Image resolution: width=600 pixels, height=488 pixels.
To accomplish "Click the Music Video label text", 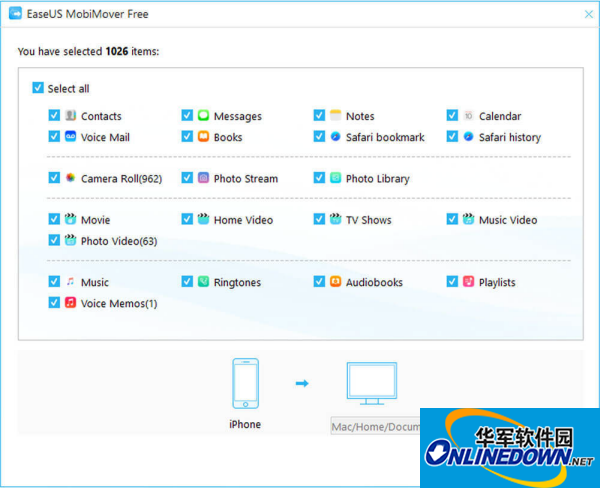I will coord(508,220).
